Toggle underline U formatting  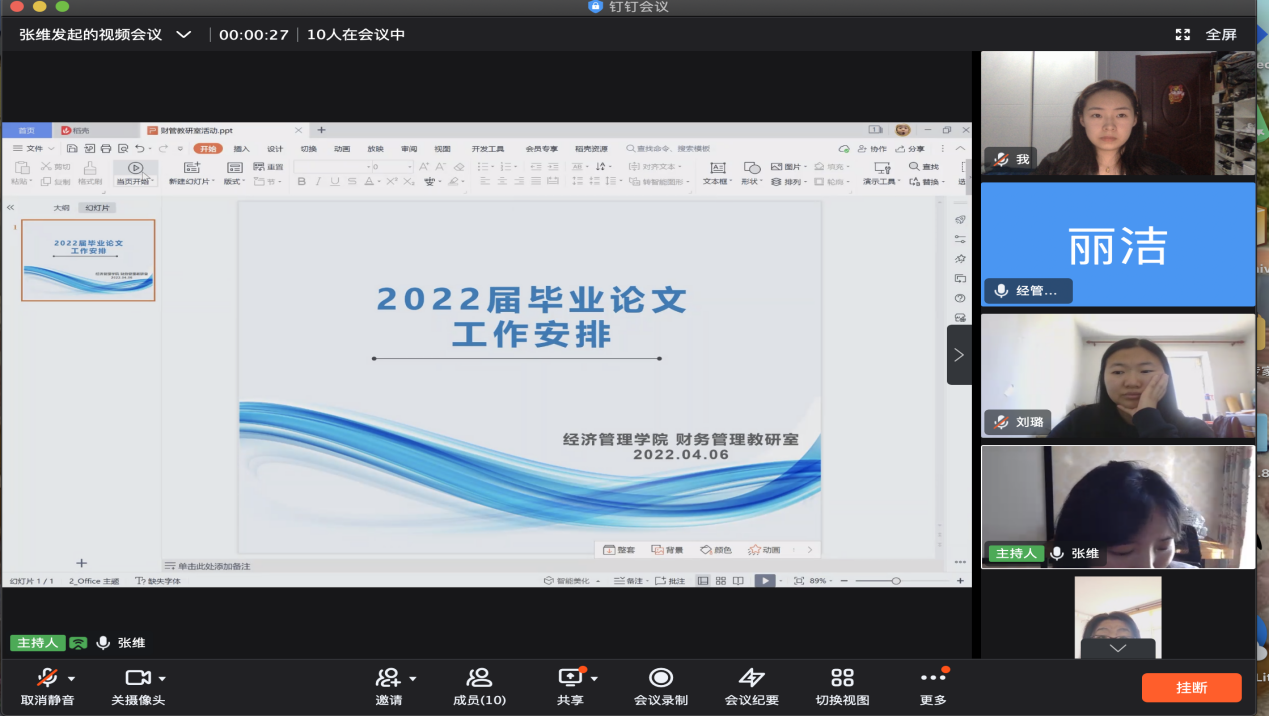pyautogui.click(x=335, y=182)
